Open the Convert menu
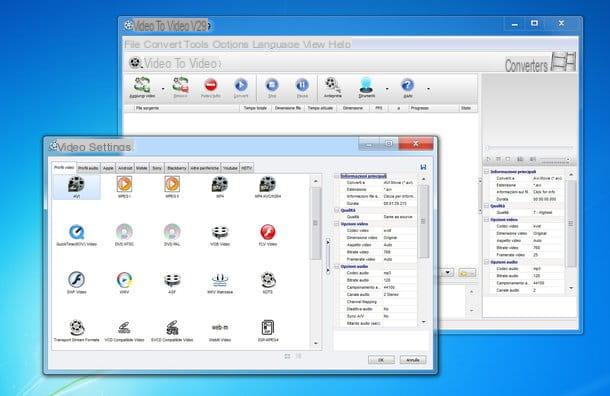This screenshot has height=396, width=610. pyautogui.click(x=163, y=44)
